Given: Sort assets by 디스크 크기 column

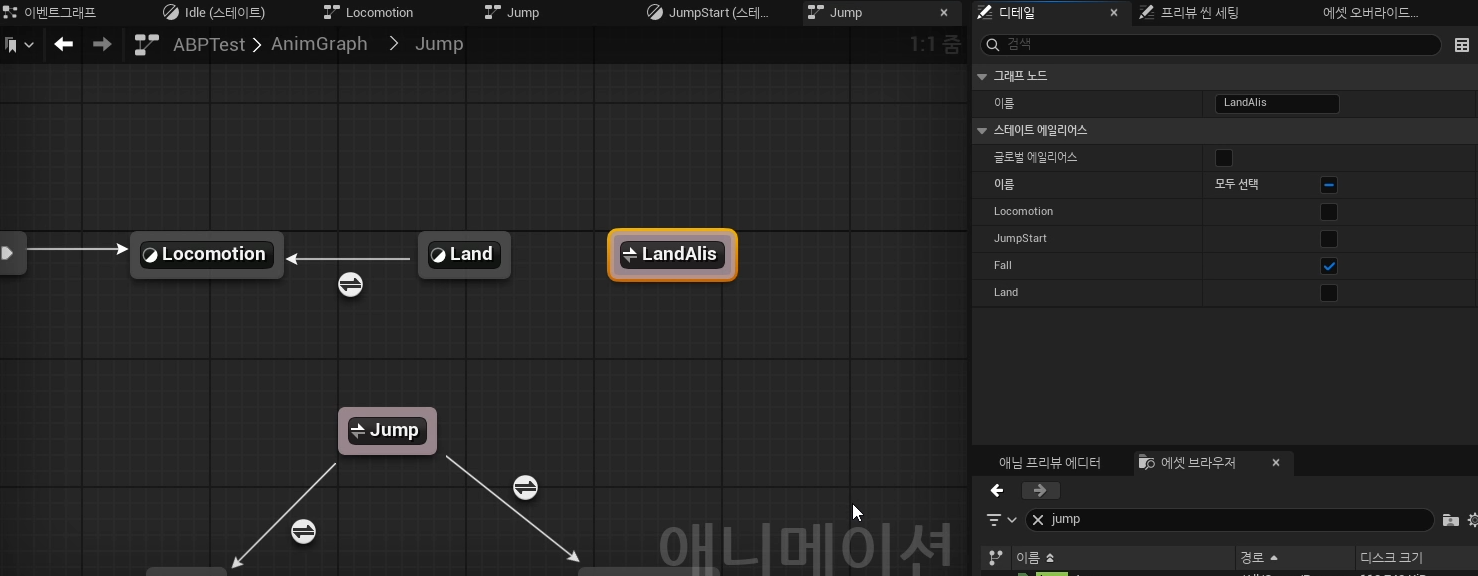Looking at the screenshot, I should [1391, 558].
